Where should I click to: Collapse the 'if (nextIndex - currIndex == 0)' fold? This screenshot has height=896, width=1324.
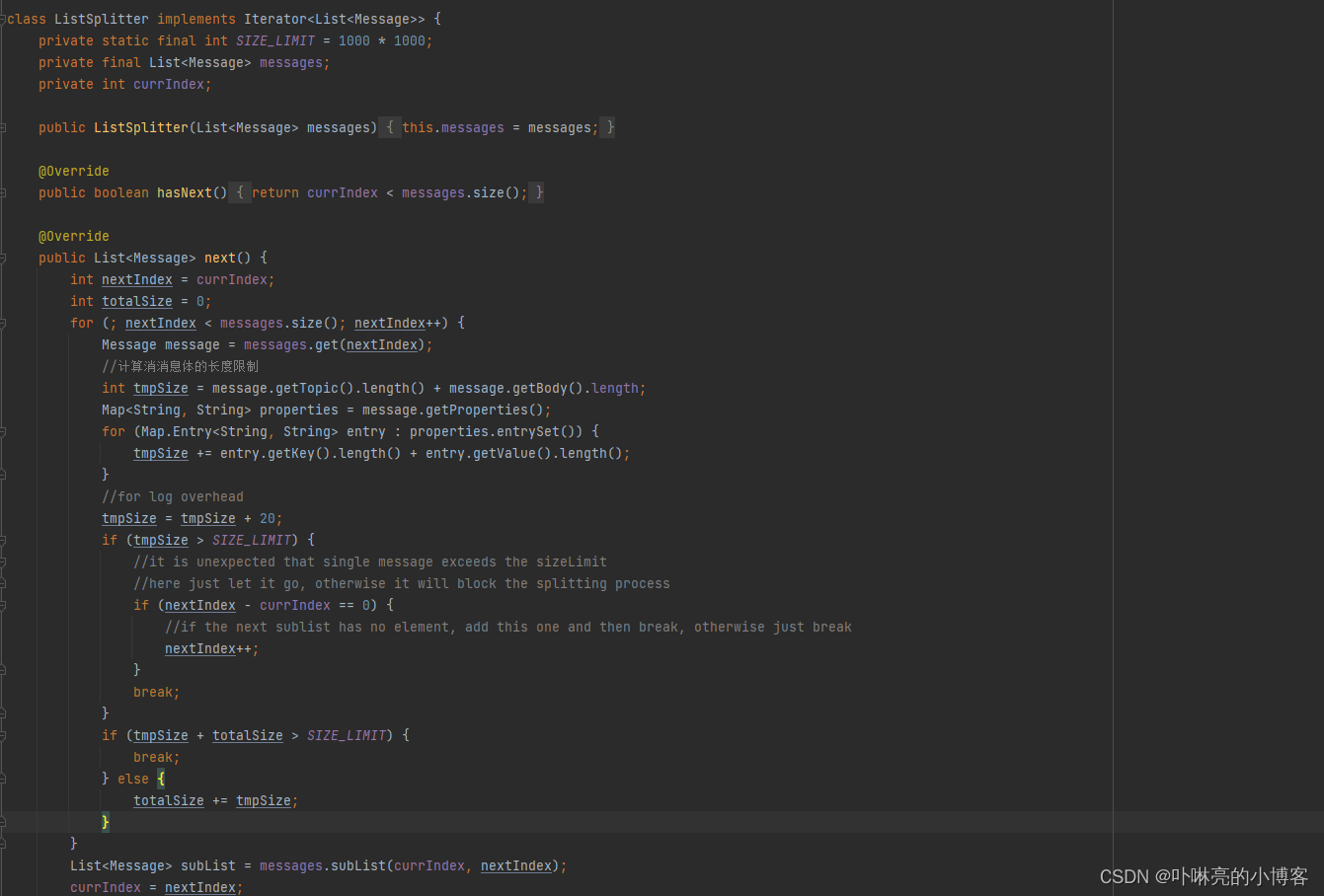(3, 605)
